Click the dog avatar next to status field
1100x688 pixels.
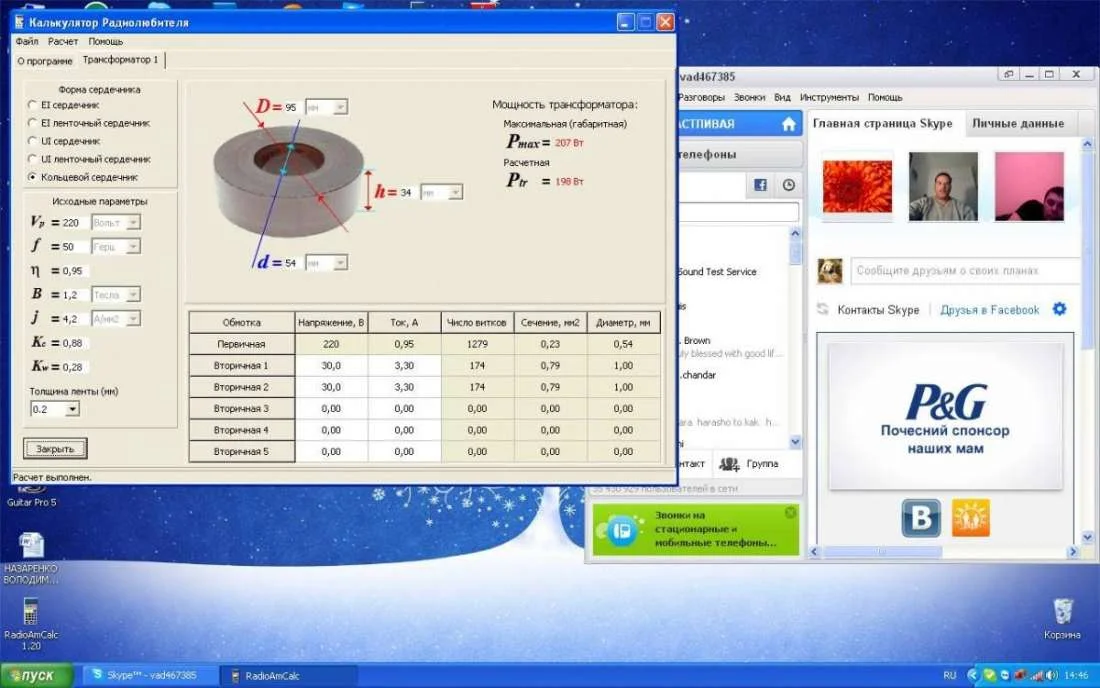point(830,271)
